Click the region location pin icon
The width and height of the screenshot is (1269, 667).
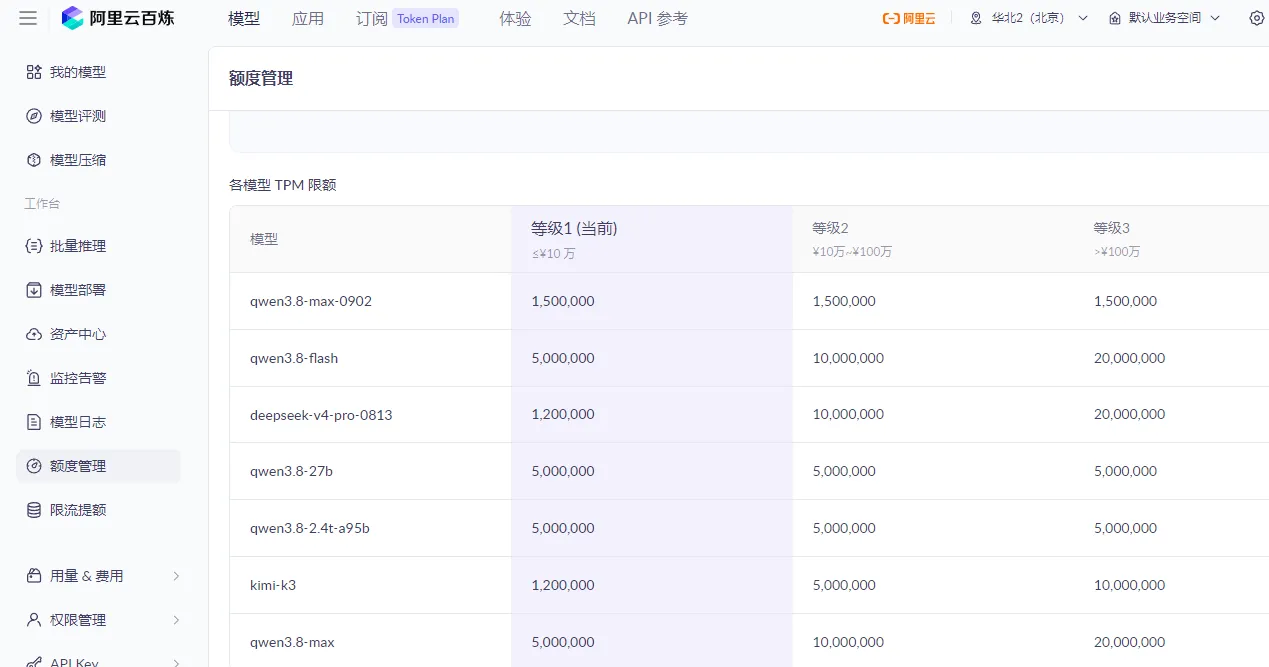(976, 18)
